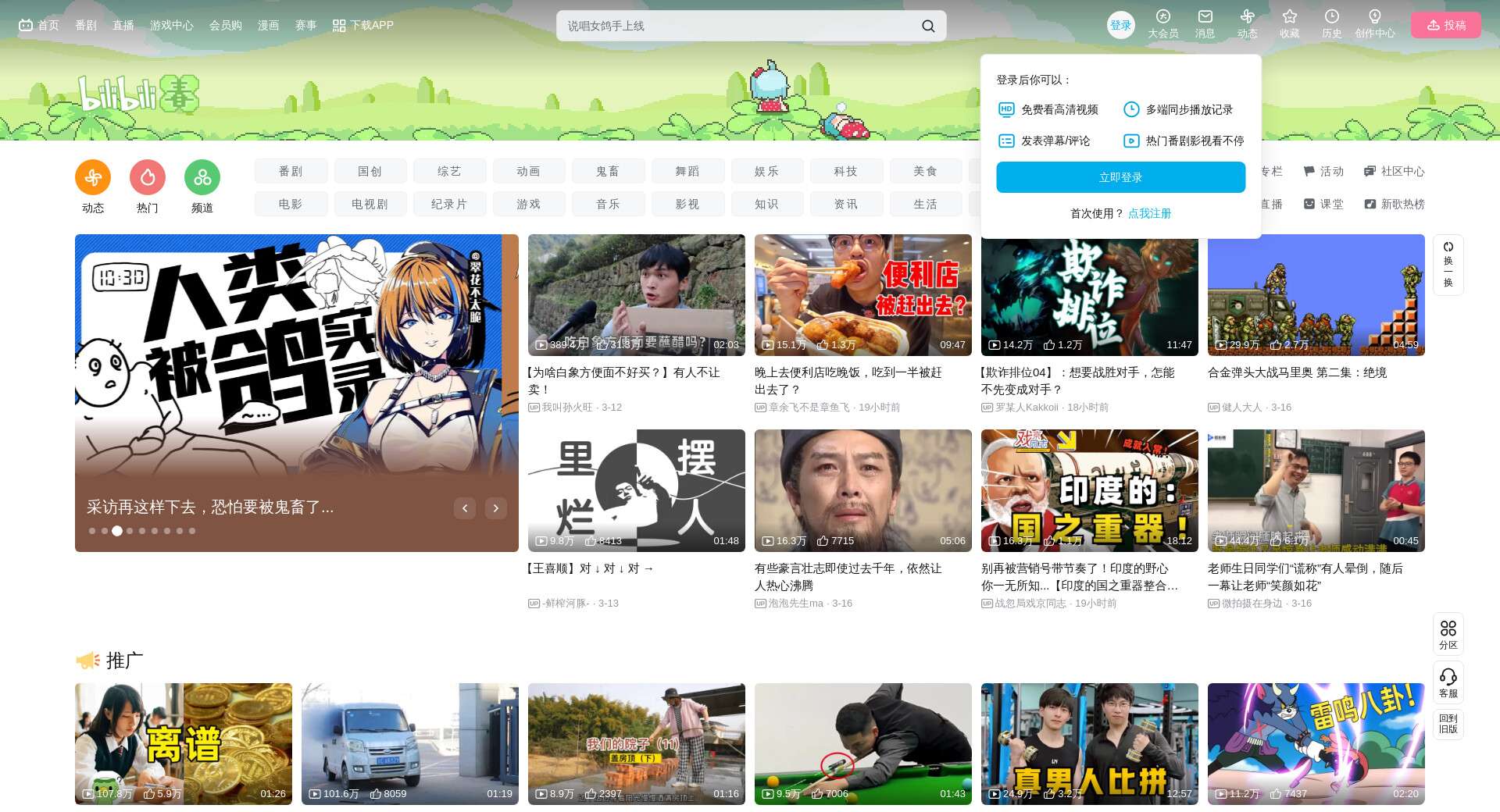Click the green 频道 channel icon
Screen dimensions: 1500x812
(x=202, y=178)
